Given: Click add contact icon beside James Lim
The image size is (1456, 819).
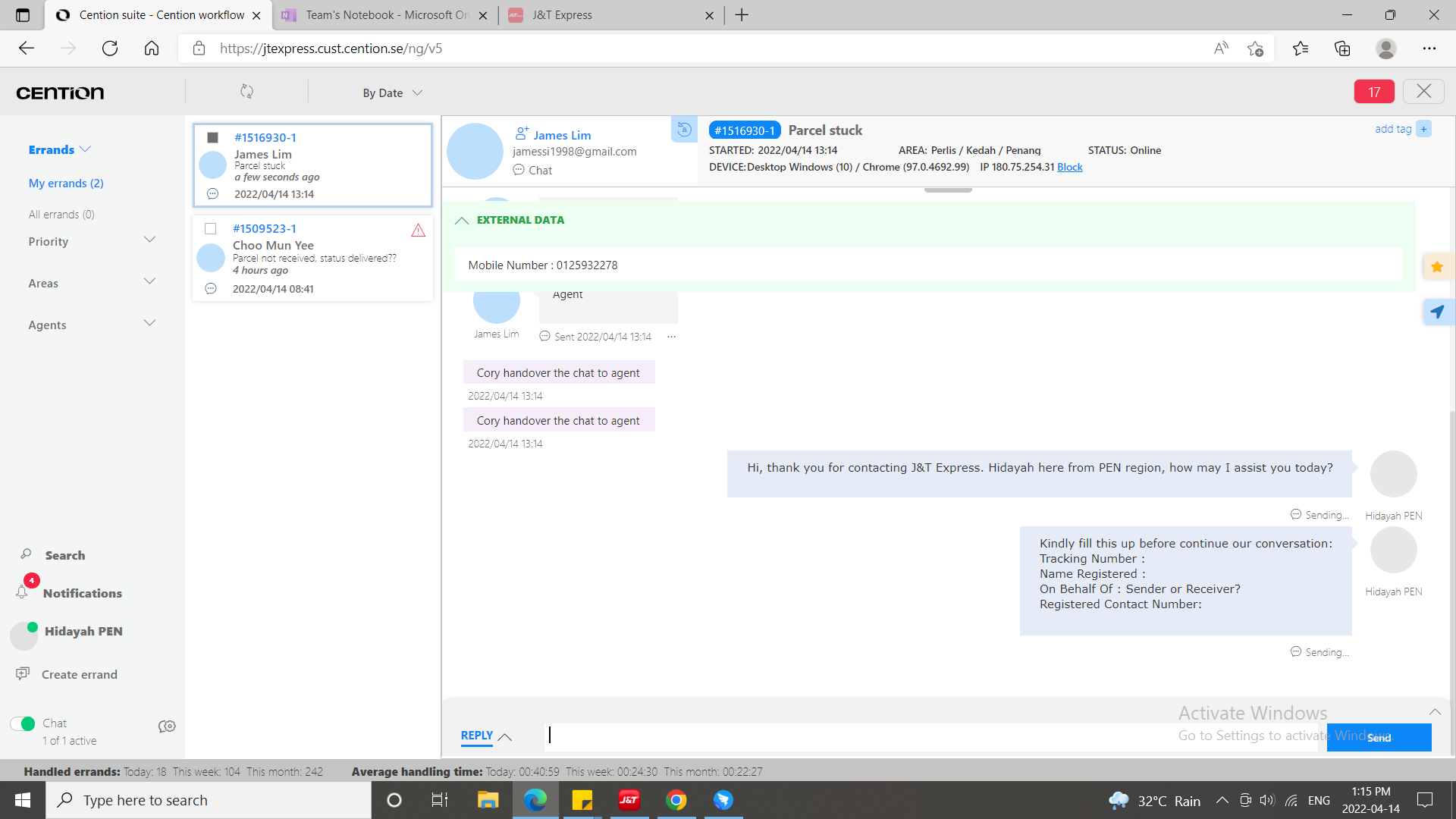Looking at the screenshot, I should [522, 134].
